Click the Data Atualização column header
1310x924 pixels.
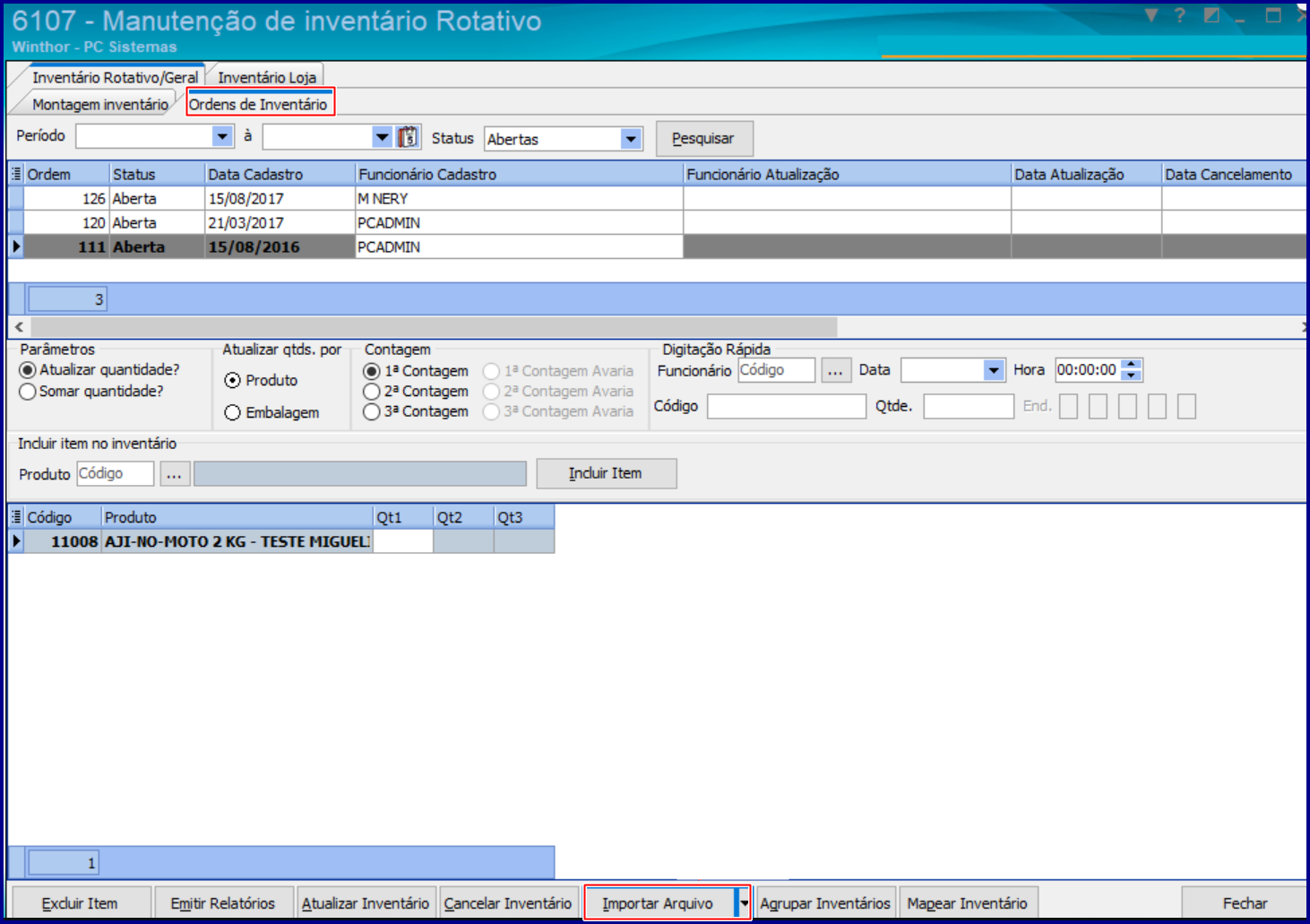[1086, 174]
